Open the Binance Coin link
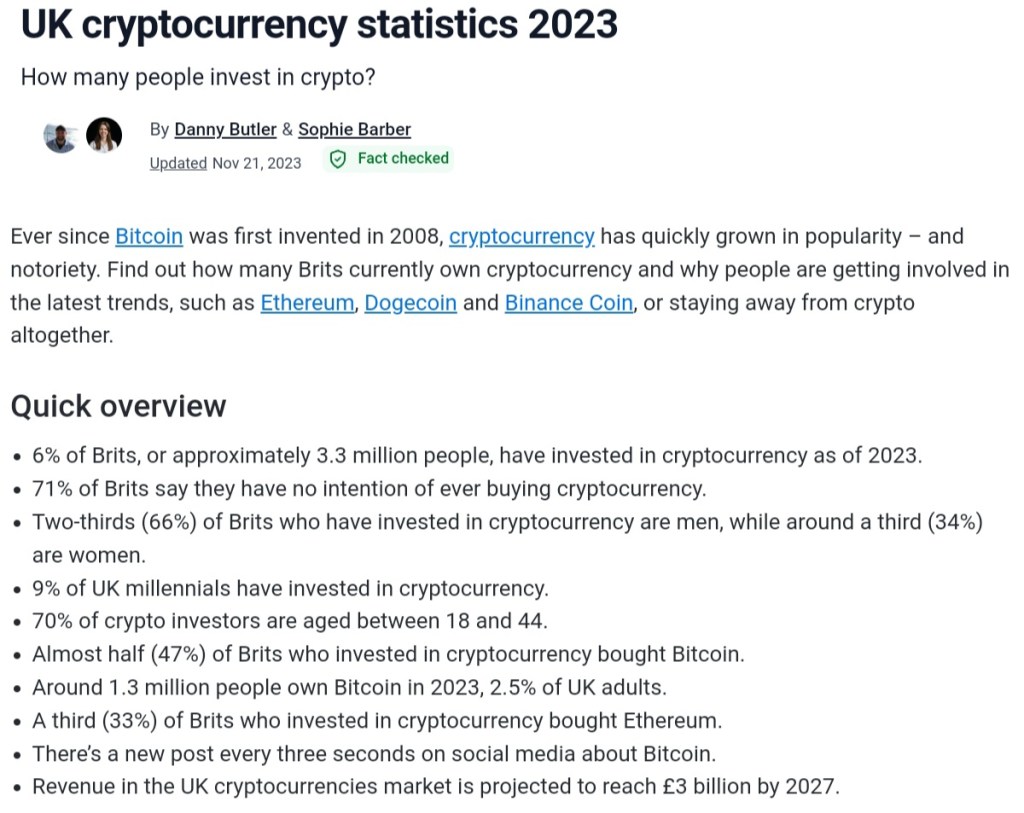The height and width of the screenshot is (813, 1024). [568, 303]
